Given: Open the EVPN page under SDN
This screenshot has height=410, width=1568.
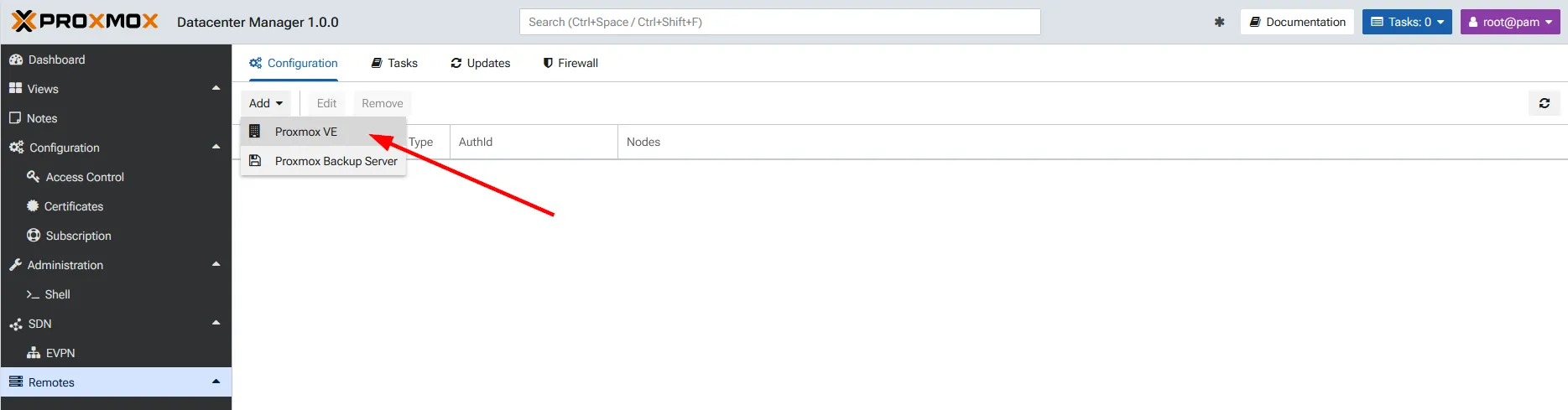Looking at the screenshot, I should click(x=60, y=353).
